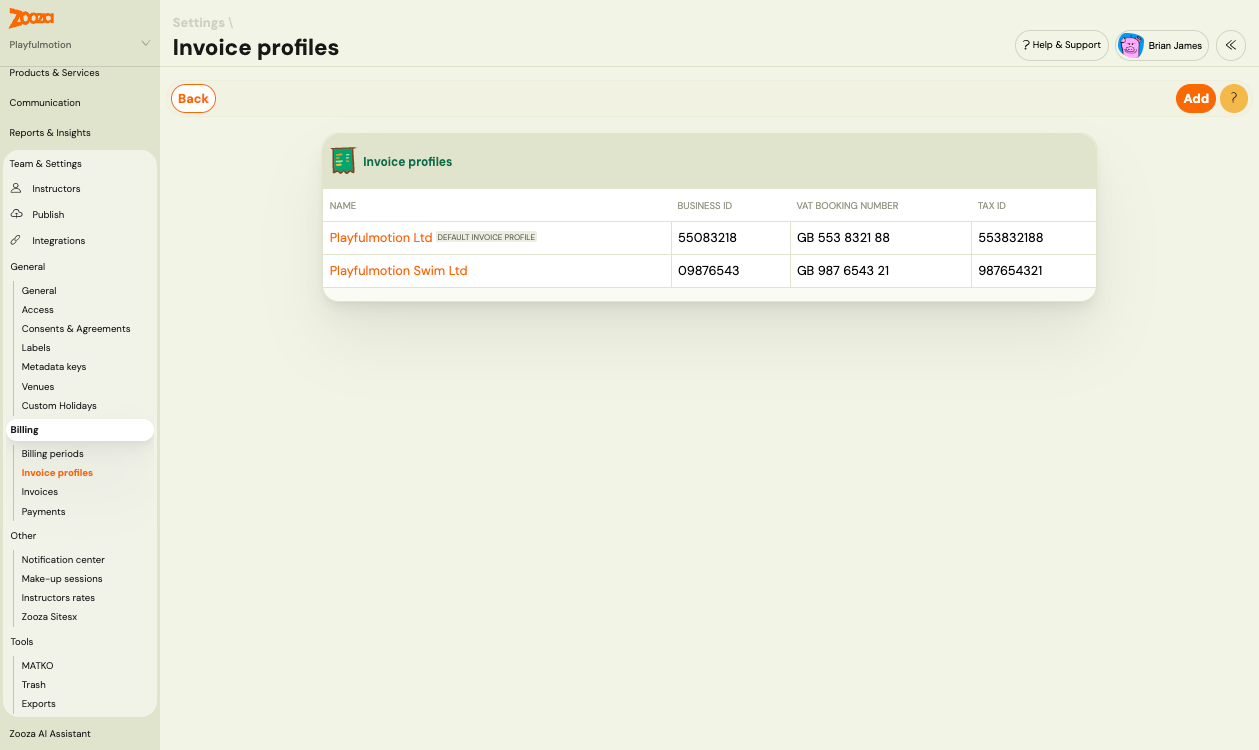Image resolution: width=1259 pixels, height=750 pixels.
Task: Click tax ID 553832188
Action: pyautogui.click(x=1011, y=238)
